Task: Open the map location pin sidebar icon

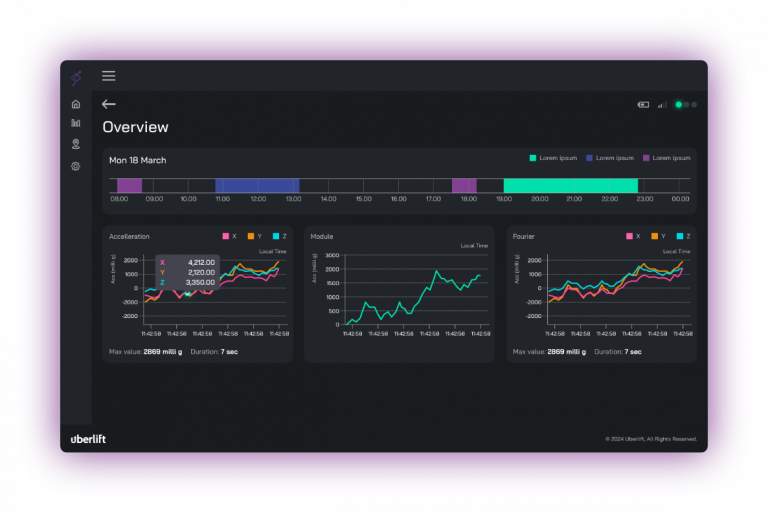Action: pyautogui.click(x=76, y=144)
